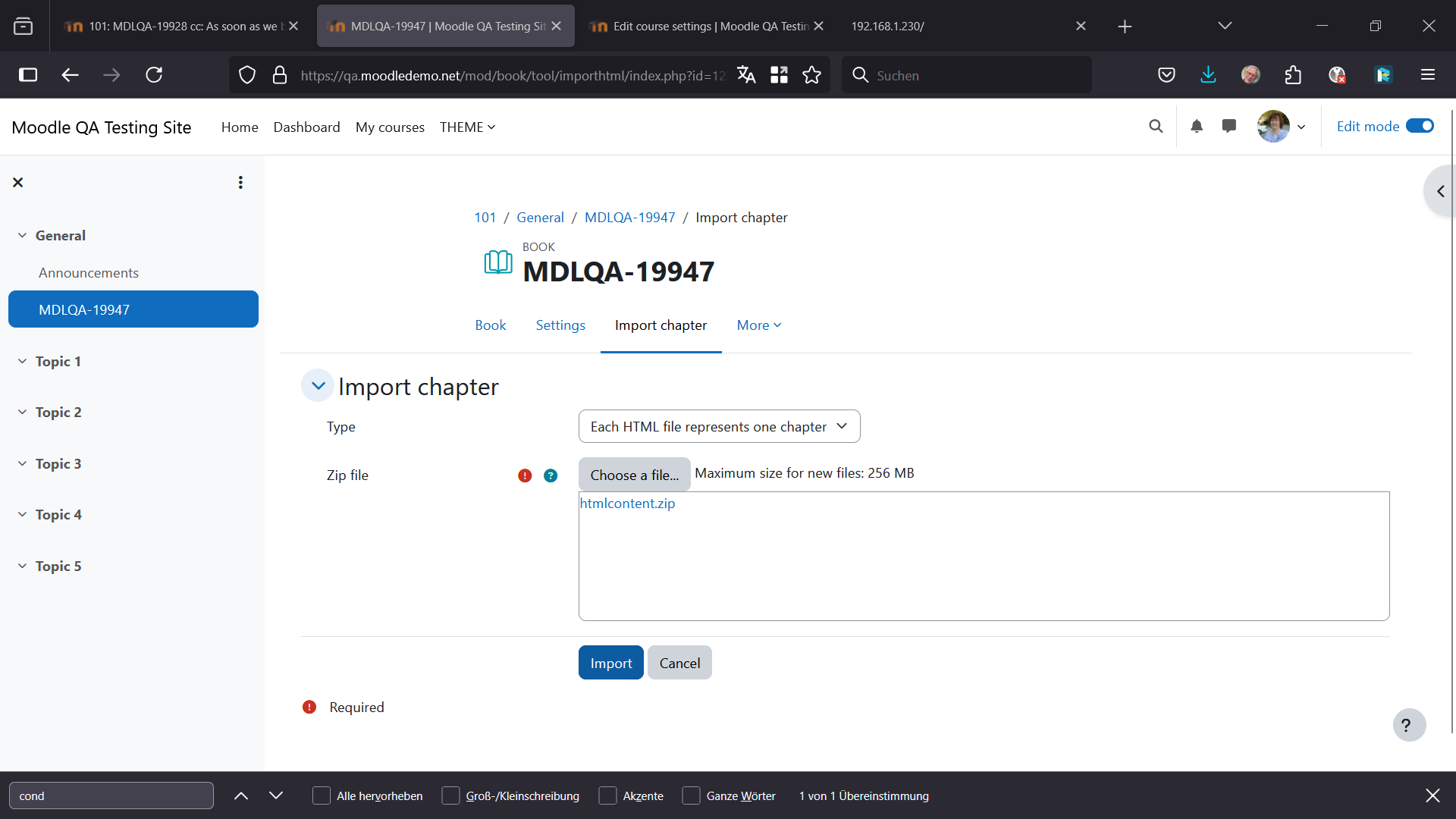The width and height of the screenshot is (1456, 819).
Task: Click the red required icon beside Zip file
Action: pos(525,475)
